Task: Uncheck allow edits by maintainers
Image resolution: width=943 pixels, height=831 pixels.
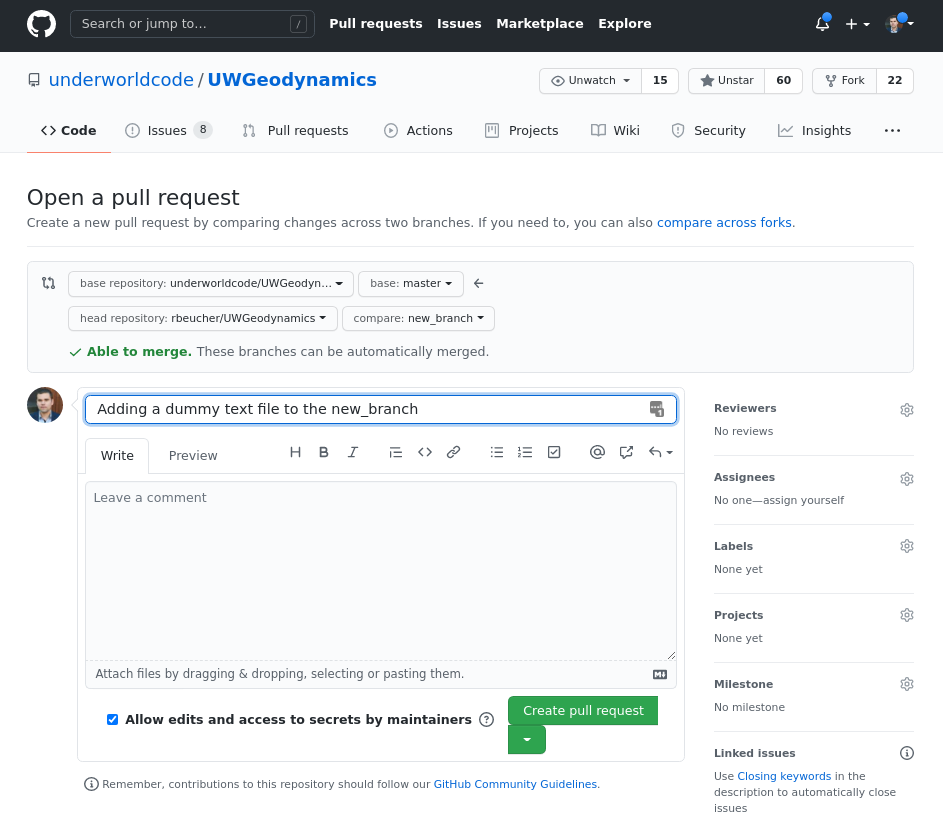Action: coord(112,719)
